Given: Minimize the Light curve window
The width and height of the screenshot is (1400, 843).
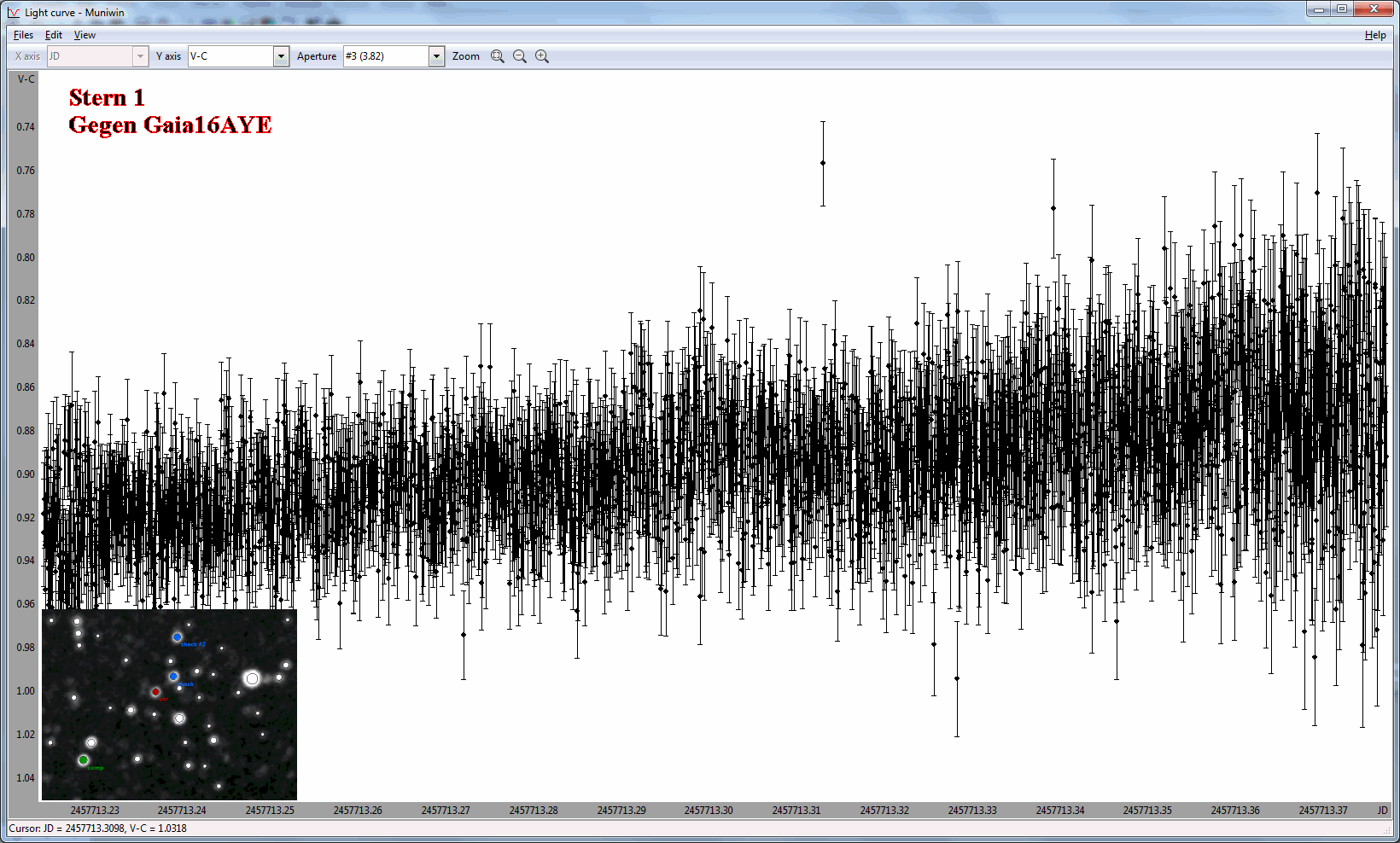Looking at the screenshot, I should pos(1319,9).
